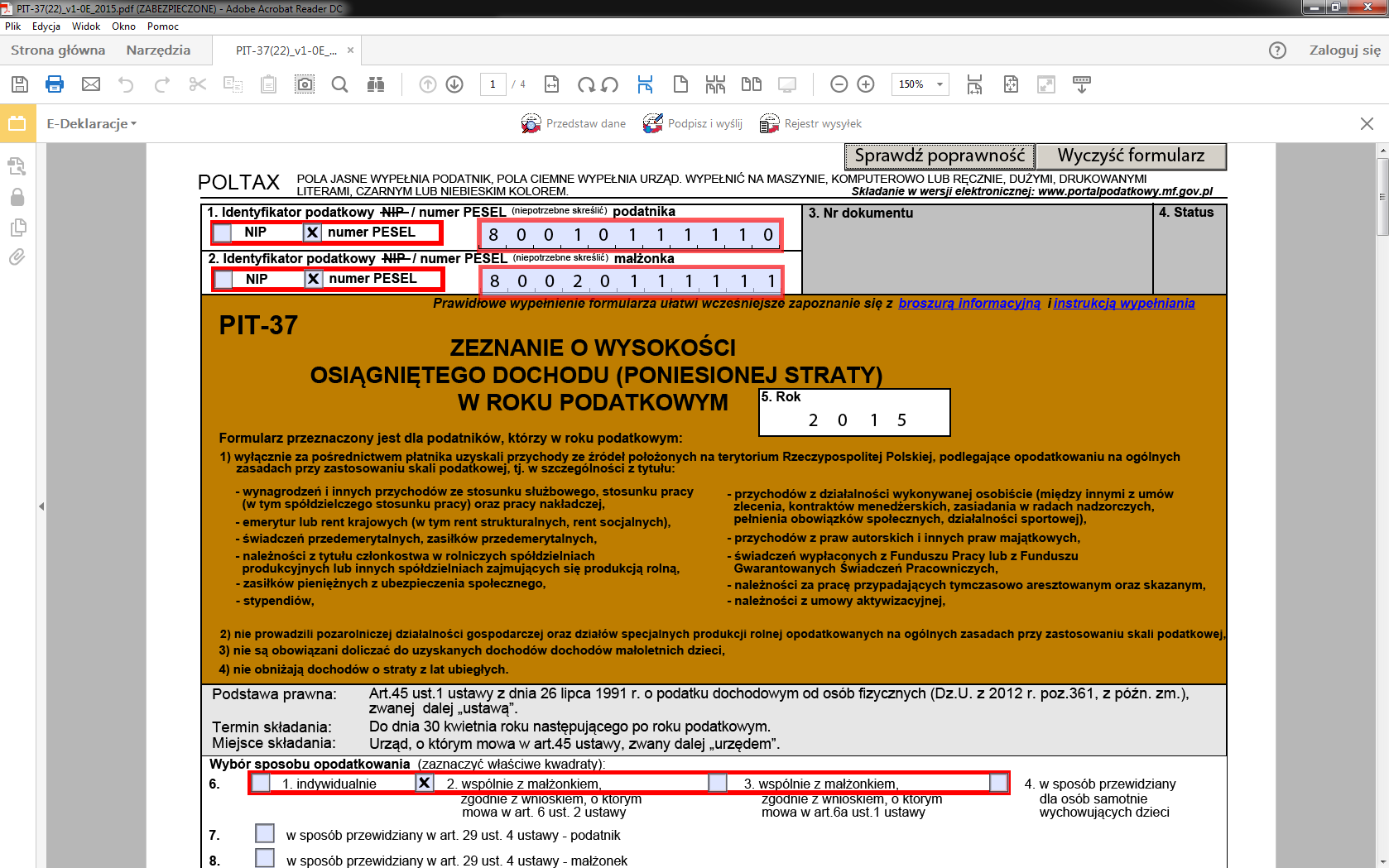Image resolution: width=1389 pixels, height=868 pixels.
Task: Click the Redo arrow icon
Action: coord(162,84)
